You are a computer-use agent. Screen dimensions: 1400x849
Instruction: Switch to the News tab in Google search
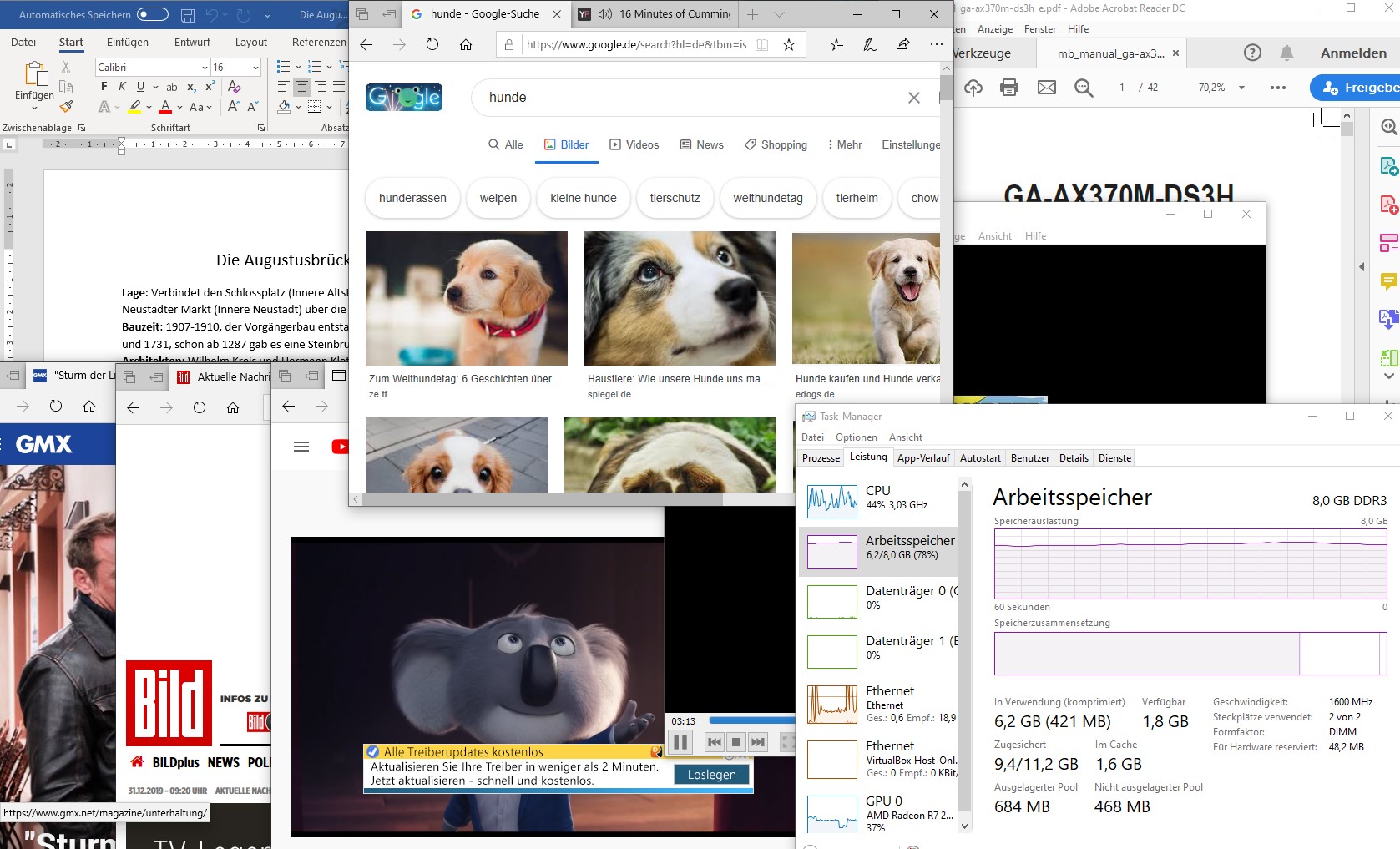[701, 144]
